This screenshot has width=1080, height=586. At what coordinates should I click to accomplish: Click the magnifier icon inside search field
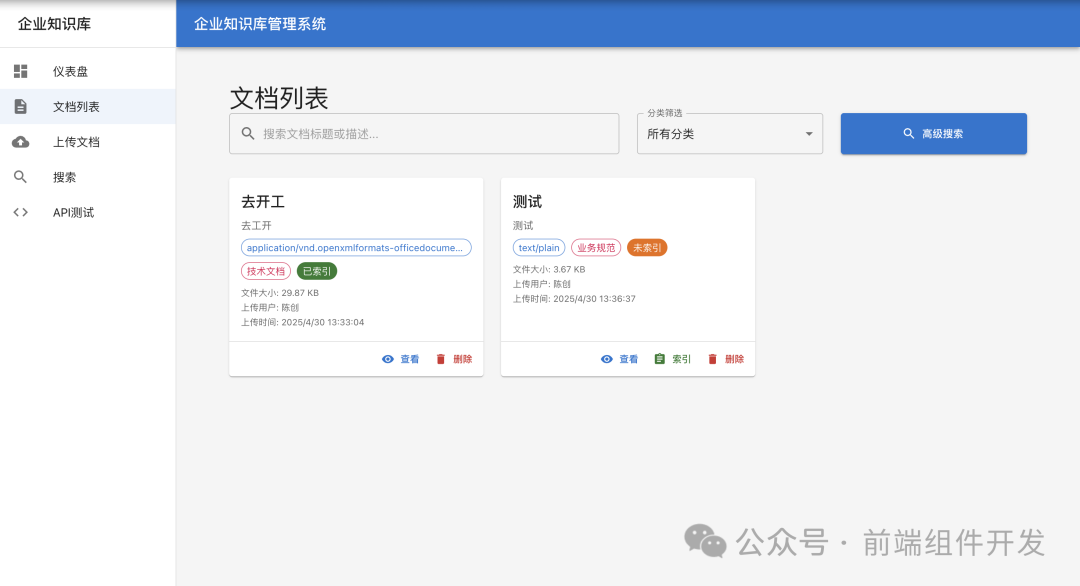click(248, 134)
